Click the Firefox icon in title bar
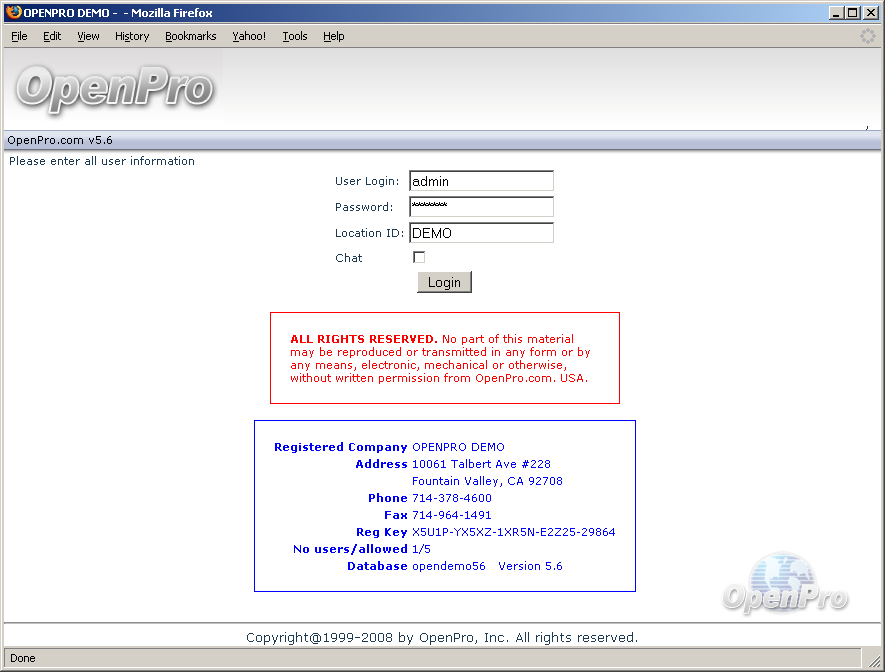885x672 pixels. pyautogui.click(x=13, y=12)
